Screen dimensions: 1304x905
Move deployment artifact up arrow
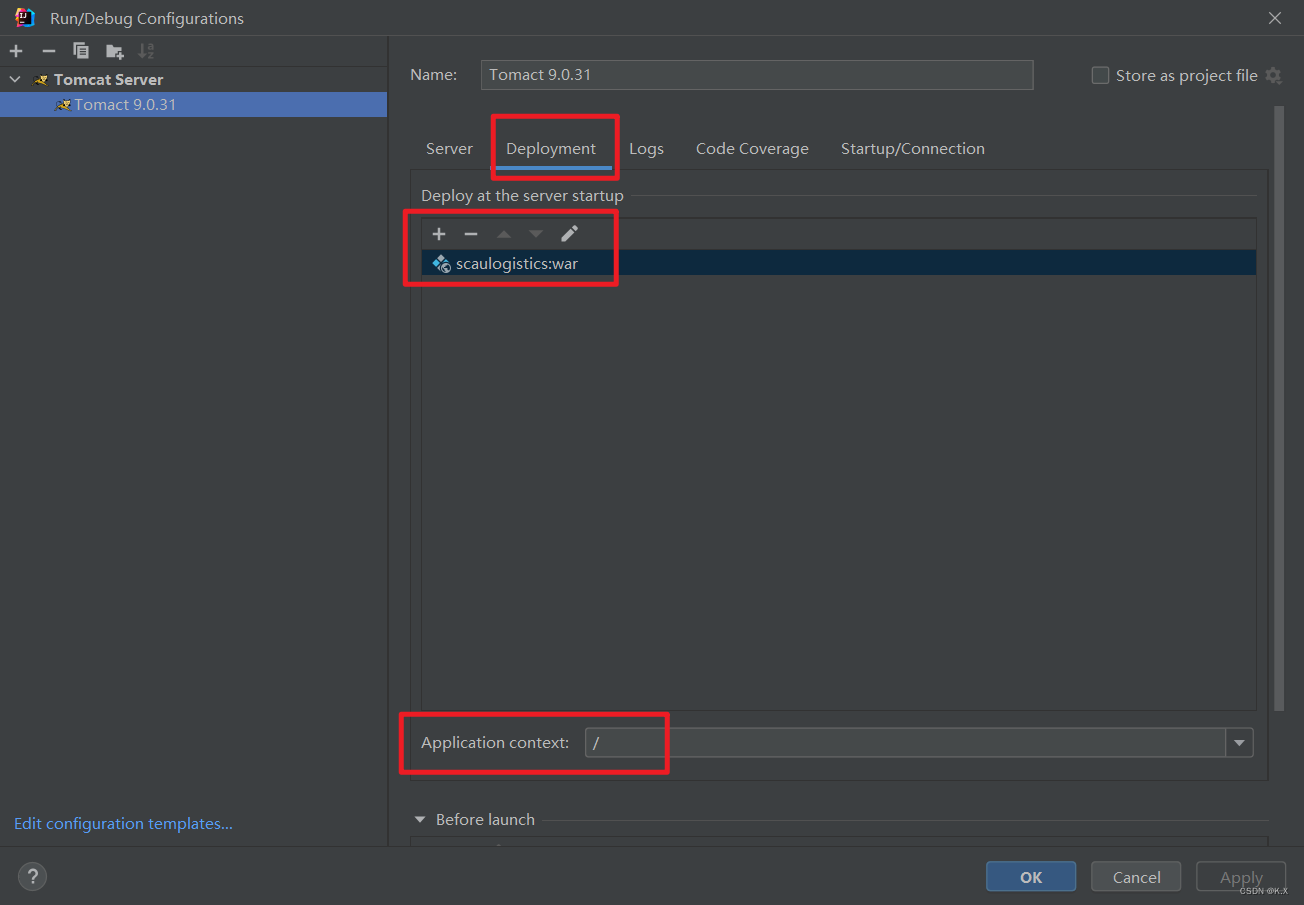click(504, 233)
